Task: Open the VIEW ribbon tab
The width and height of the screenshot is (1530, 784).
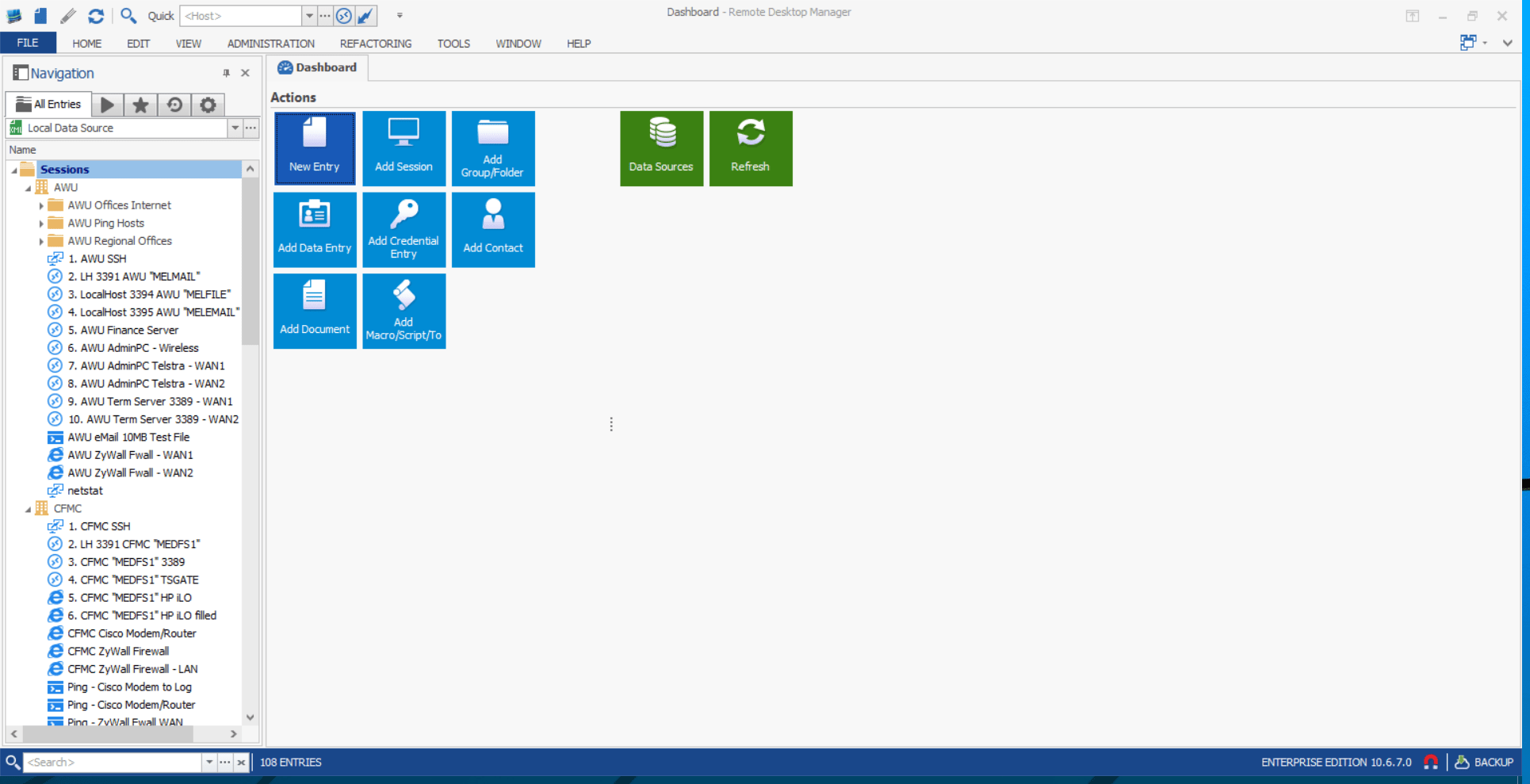Action: pos(189,44)
